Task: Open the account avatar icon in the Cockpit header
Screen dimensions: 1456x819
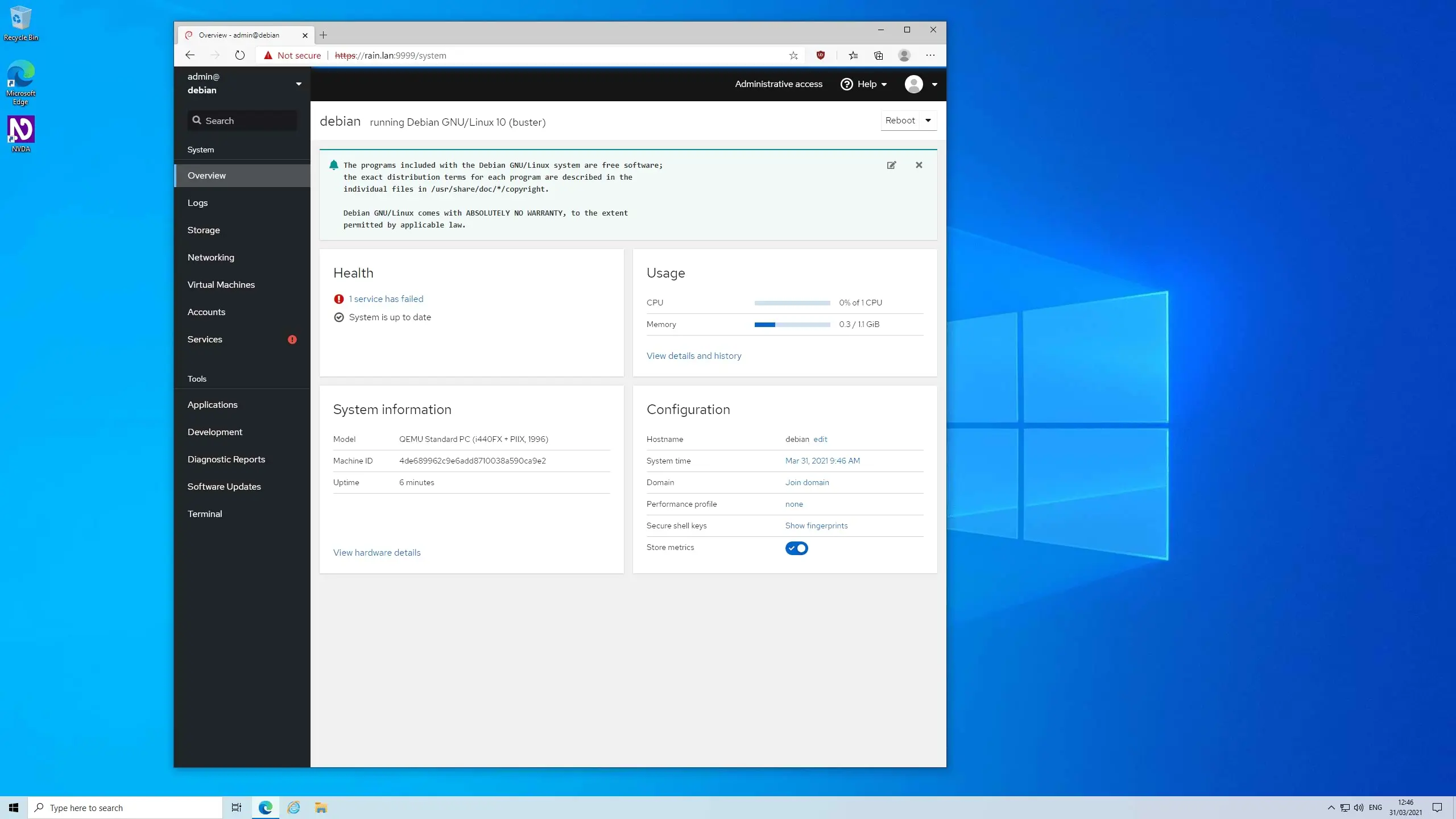Action: (915, 84)
